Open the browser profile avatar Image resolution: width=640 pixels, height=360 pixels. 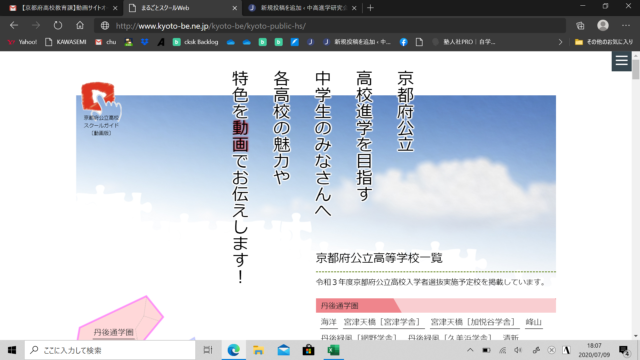[602, 25]
